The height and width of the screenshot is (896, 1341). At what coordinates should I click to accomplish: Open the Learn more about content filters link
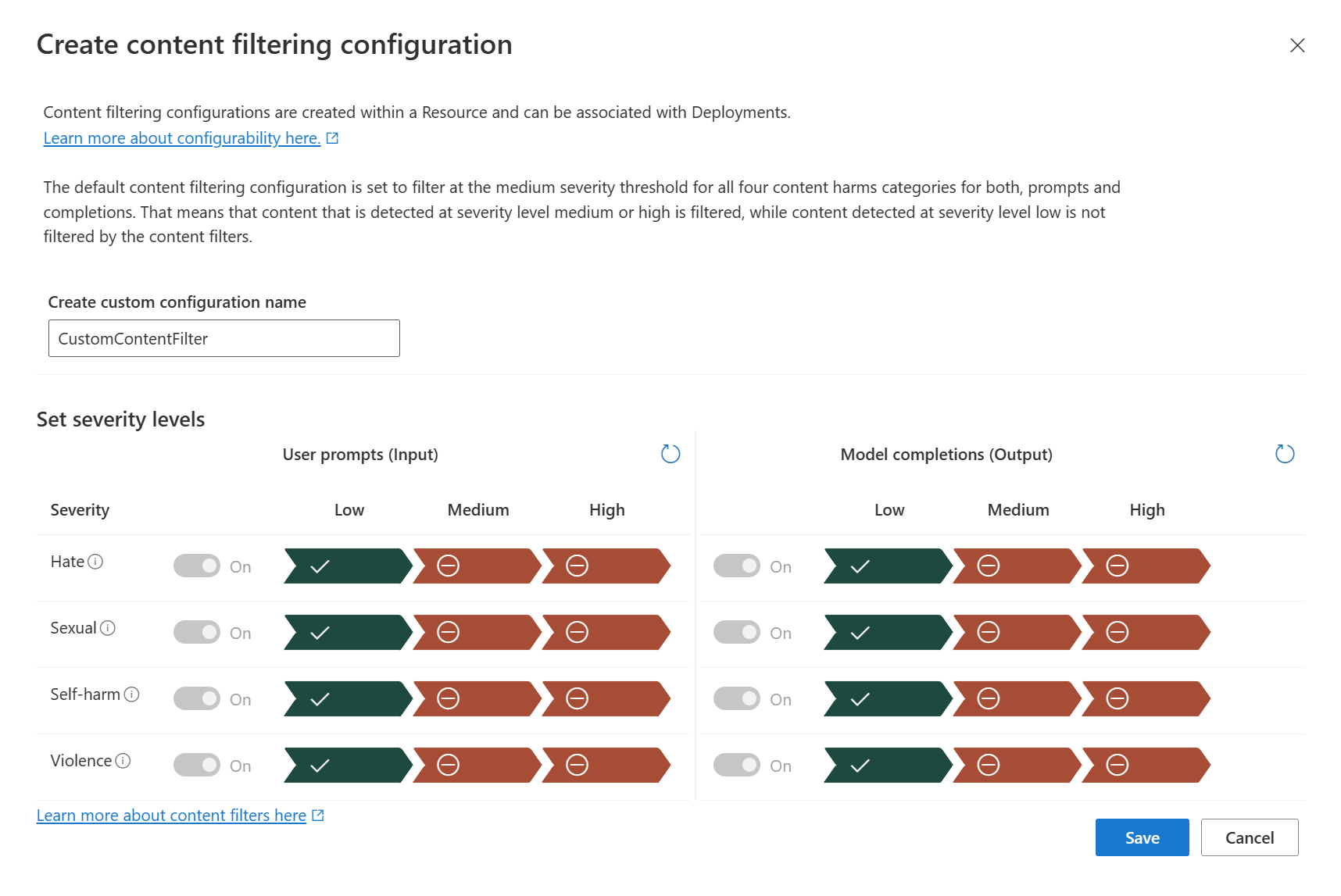click(x=171, y=815)
